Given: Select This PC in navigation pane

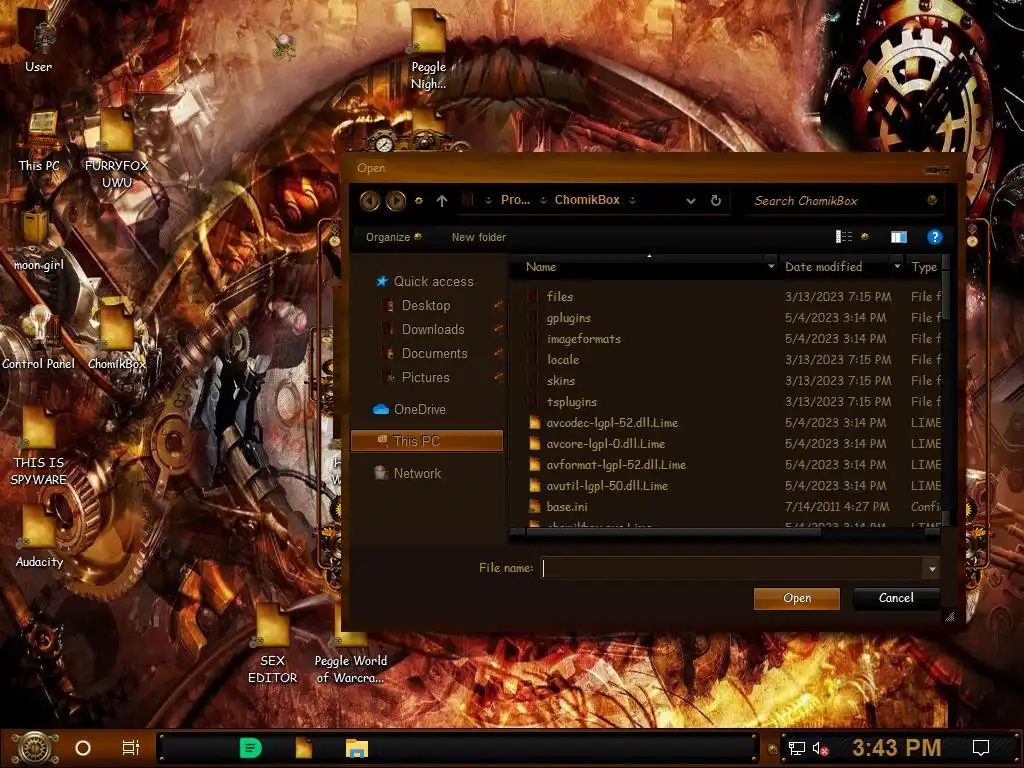Looking at the screenshot, I should 427,441.
